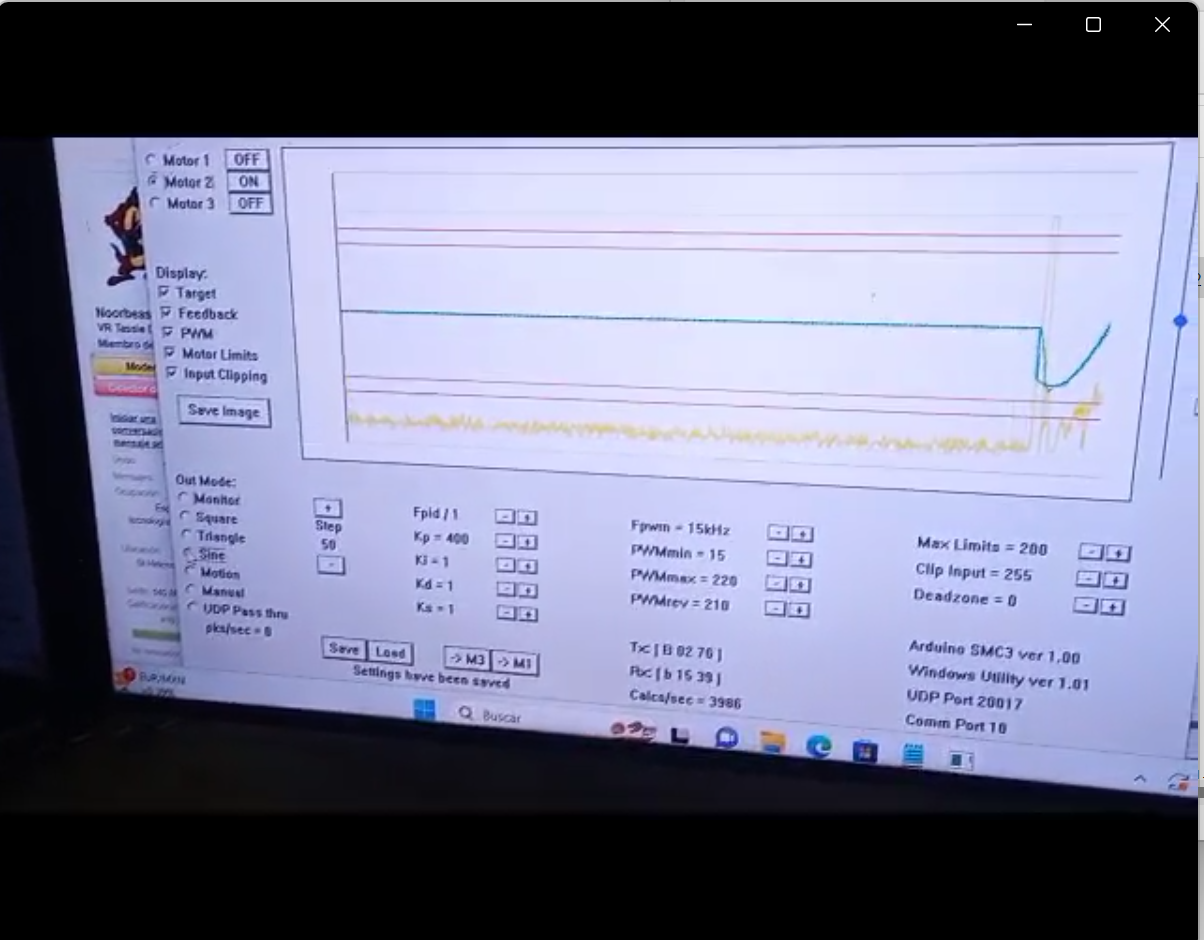Increase Deadzone with the plus button
This screenshot has height=940, width=1204.
[1112, 606]
